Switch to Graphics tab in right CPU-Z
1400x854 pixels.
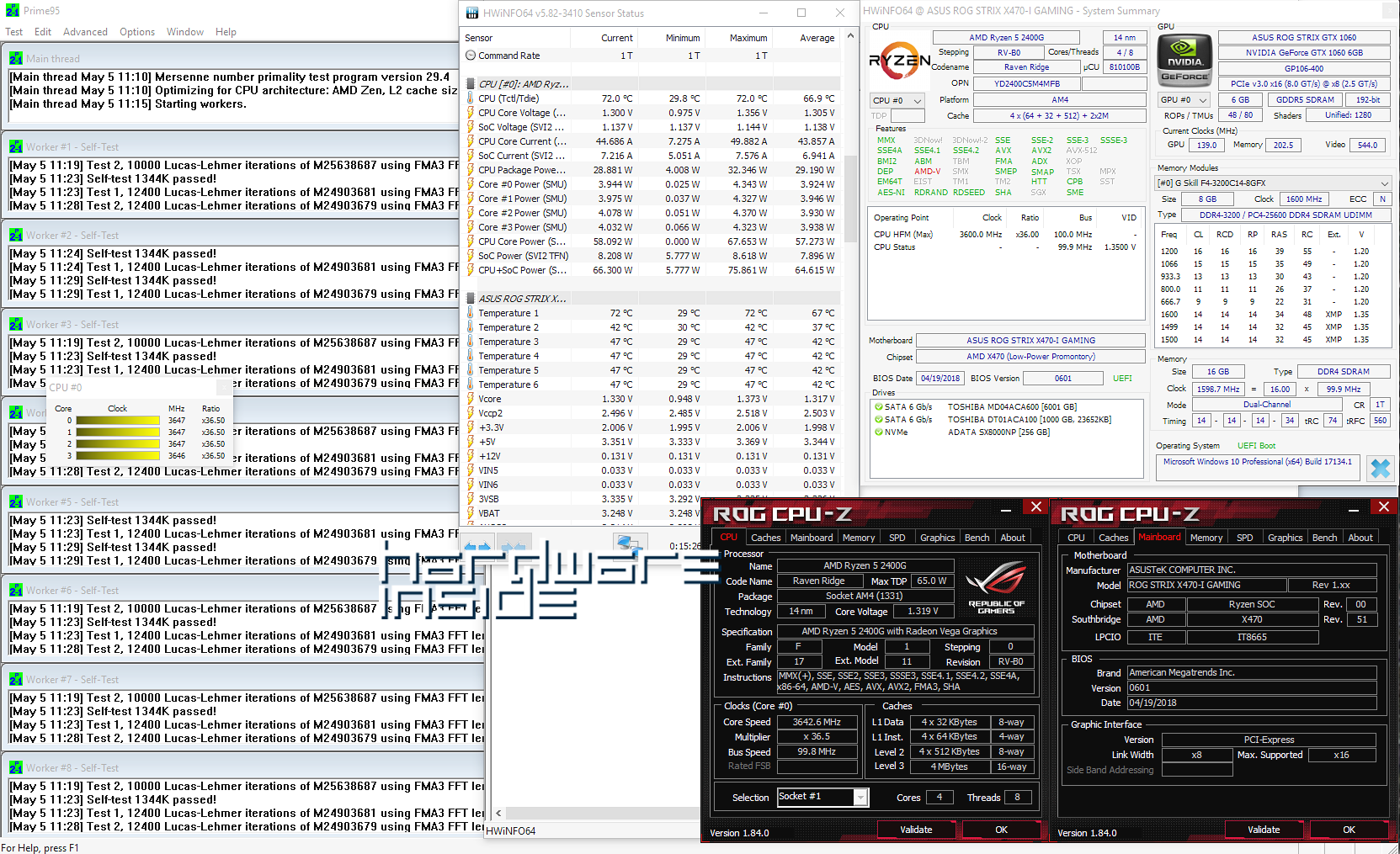(1286, 538)
